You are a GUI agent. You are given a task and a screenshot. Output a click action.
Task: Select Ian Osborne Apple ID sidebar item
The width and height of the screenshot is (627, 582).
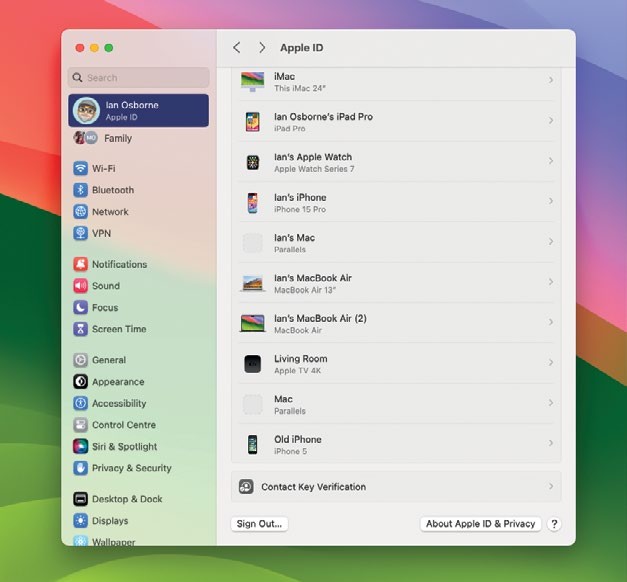138,110
